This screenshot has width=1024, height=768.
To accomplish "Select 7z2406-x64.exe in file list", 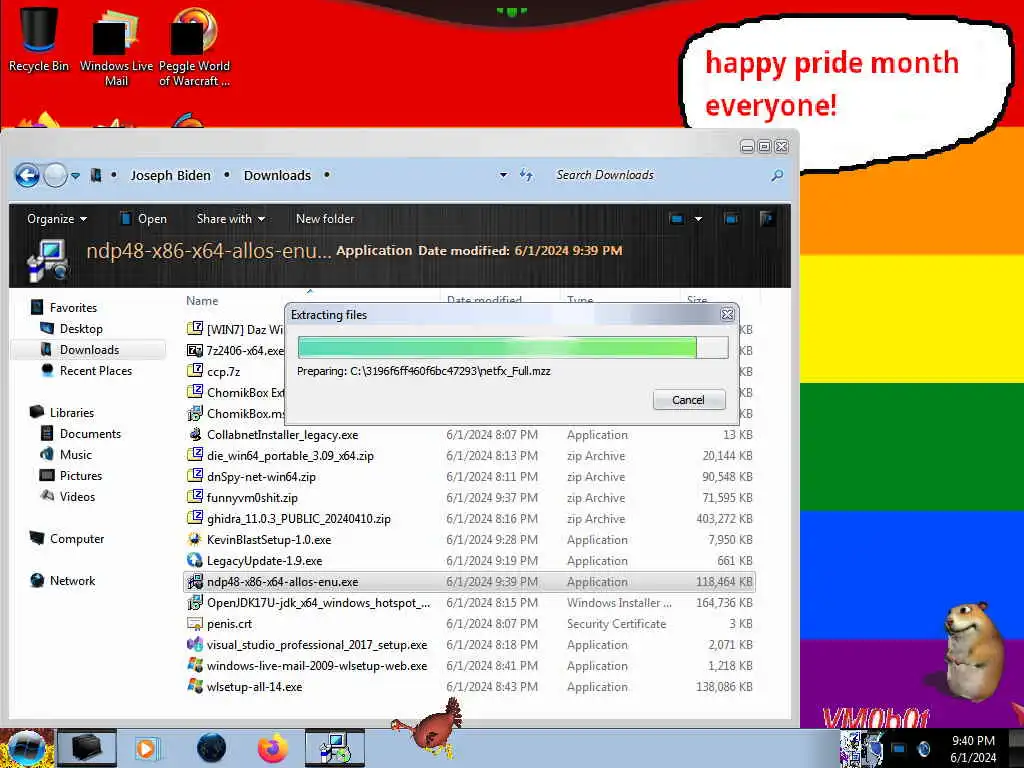I will click(236, 351).
